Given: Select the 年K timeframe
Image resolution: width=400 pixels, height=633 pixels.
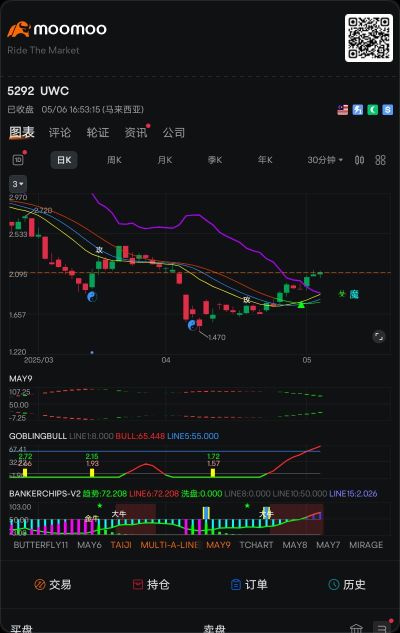Looking at the screenshot, I should pyautogui.click(x=265, y=160).
